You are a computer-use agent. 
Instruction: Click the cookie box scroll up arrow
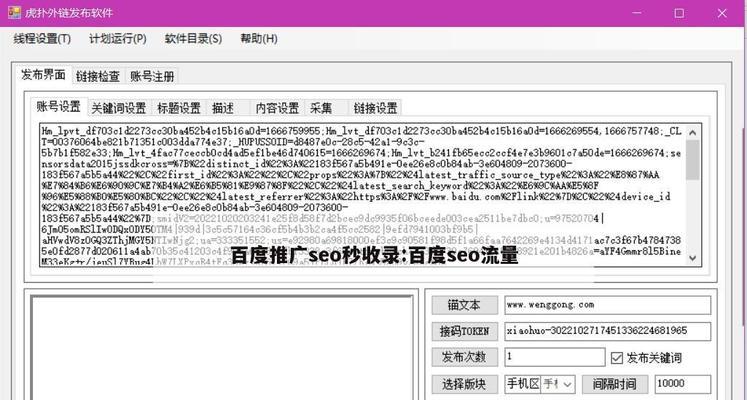(x=693, y=132)
